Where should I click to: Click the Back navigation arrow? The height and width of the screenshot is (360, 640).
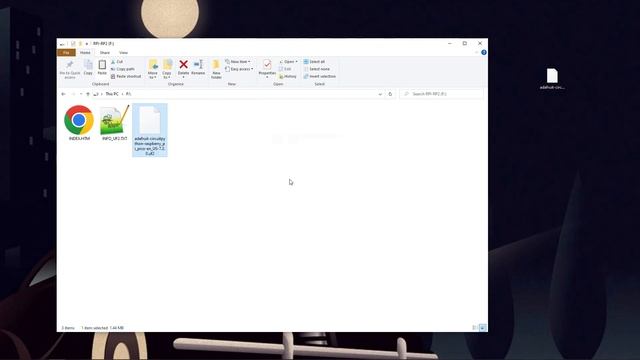63,94
